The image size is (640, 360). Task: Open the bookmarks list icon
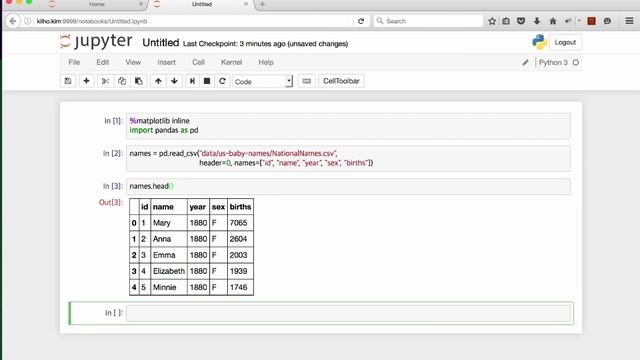coord(506,21)
